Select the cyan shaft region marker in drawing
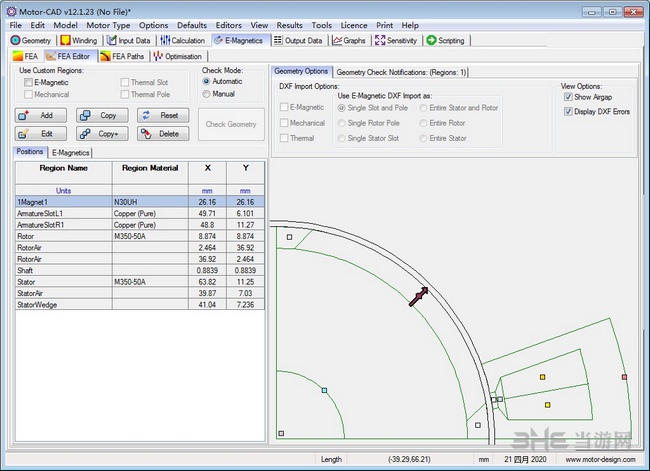 click(325, 391)
